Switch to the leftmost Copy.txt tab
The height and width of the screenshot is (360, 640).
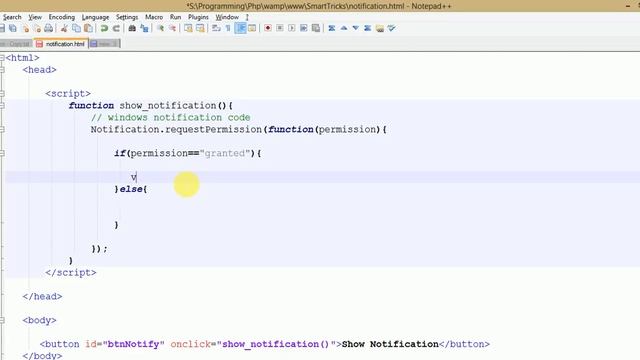(16, 44)
